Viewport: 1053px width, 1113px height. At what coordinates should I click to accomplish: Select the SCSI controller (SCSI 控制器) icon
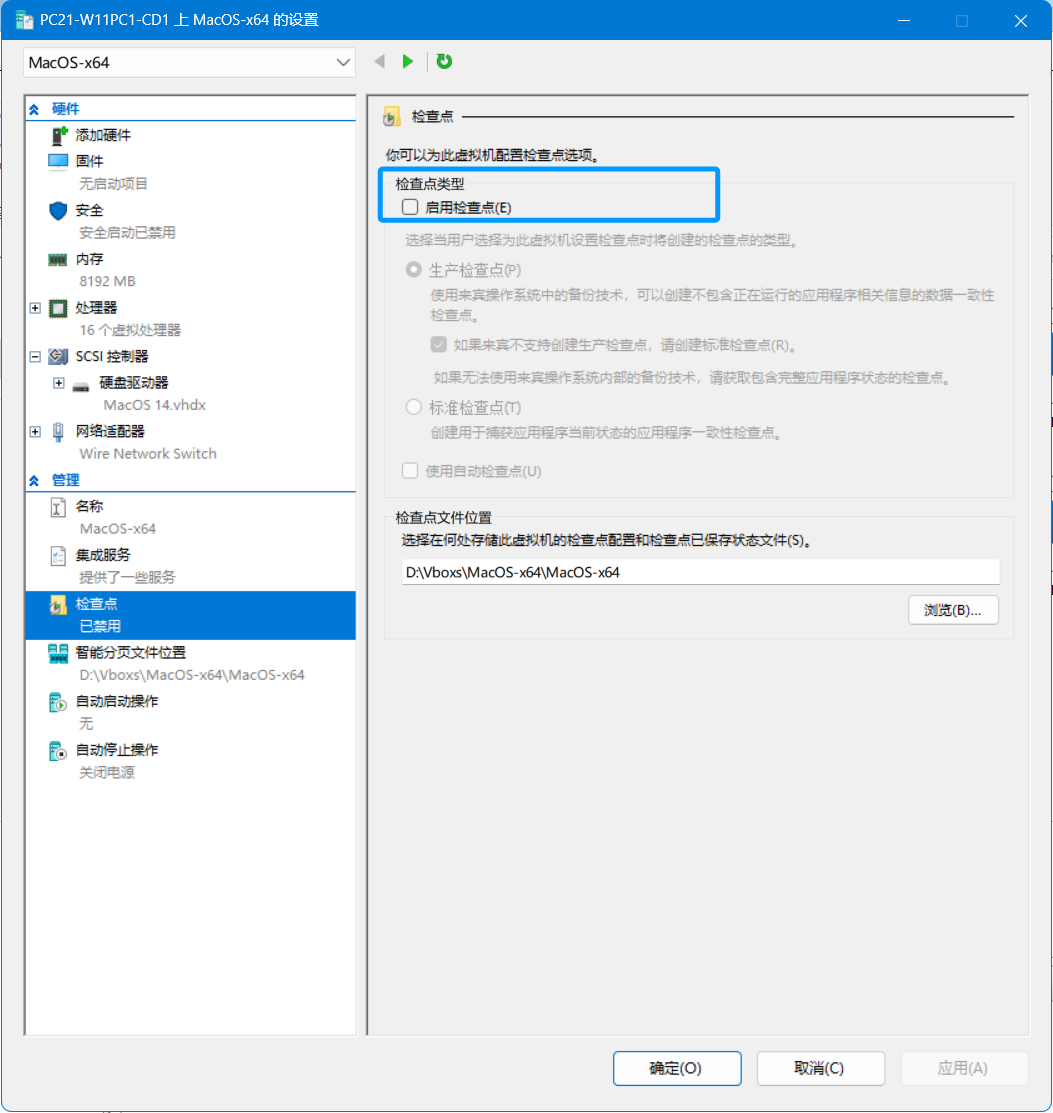pos(58,356)
